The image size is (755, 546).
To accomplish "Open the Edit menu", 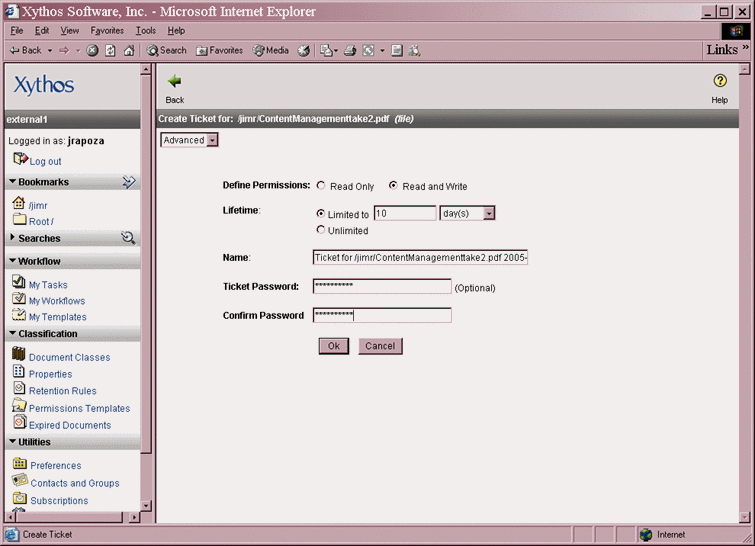I will (x=42, y=30).
